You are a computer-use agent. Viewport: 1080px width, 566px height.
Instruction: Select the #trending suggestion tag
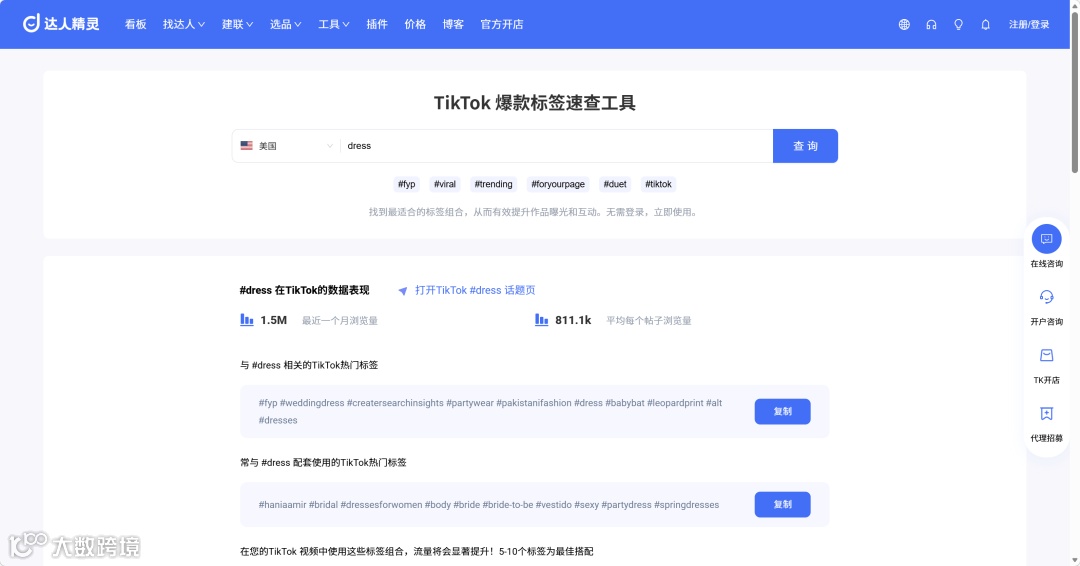click(x=493, y=184)
